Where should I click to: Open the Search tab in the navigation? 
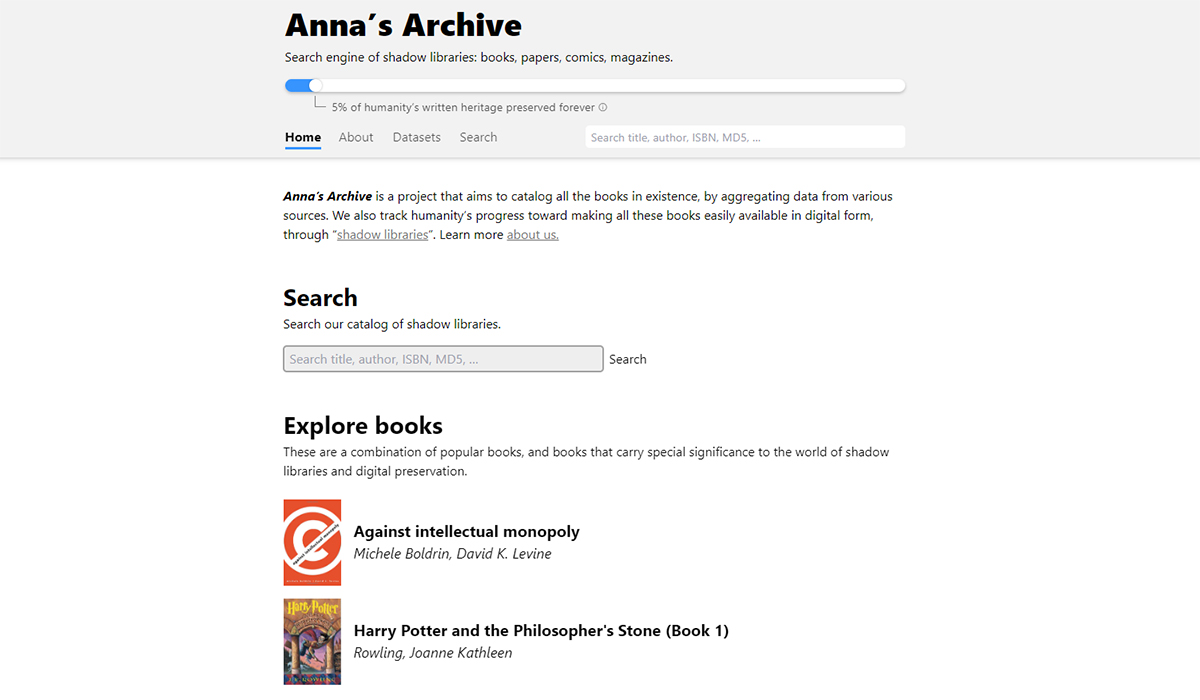[478, 137]
